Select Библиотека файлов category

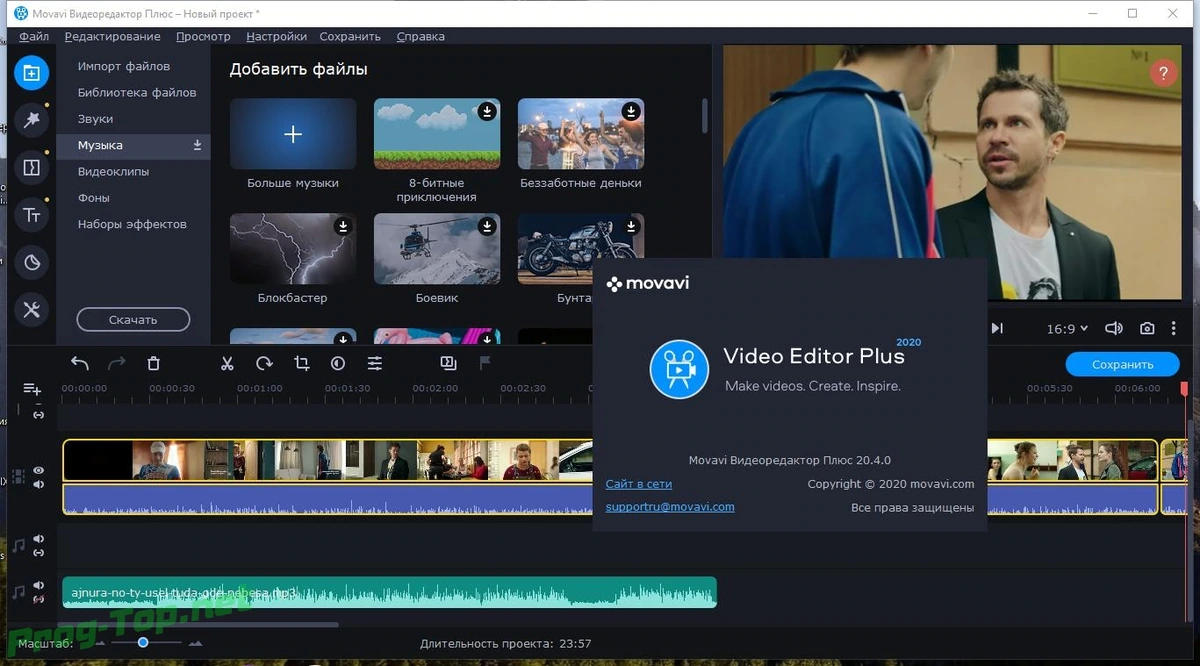coord(137,92)
